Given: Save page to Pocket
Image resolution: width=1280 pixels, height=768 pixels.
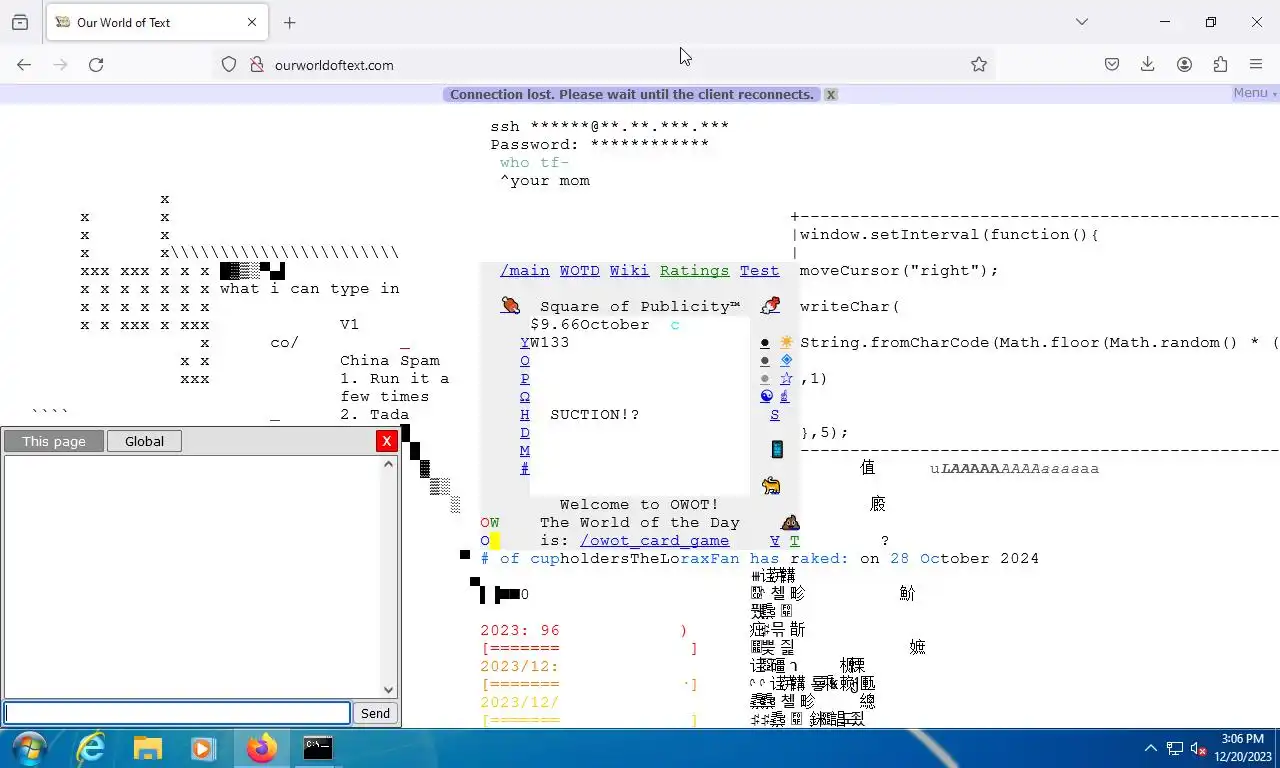Looking at the screenshot, I should (x=1112, y=64).
